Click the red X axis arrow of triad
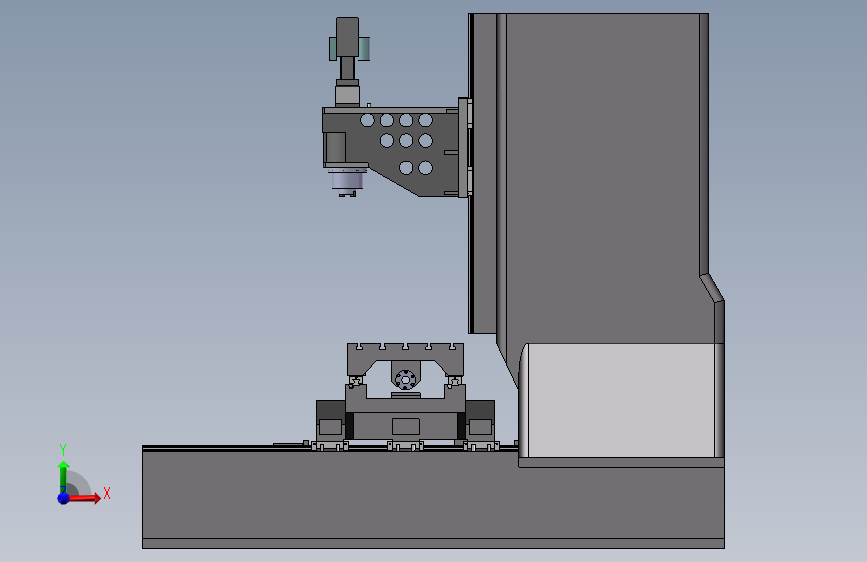867x562 pixels. tap(84, 498)
